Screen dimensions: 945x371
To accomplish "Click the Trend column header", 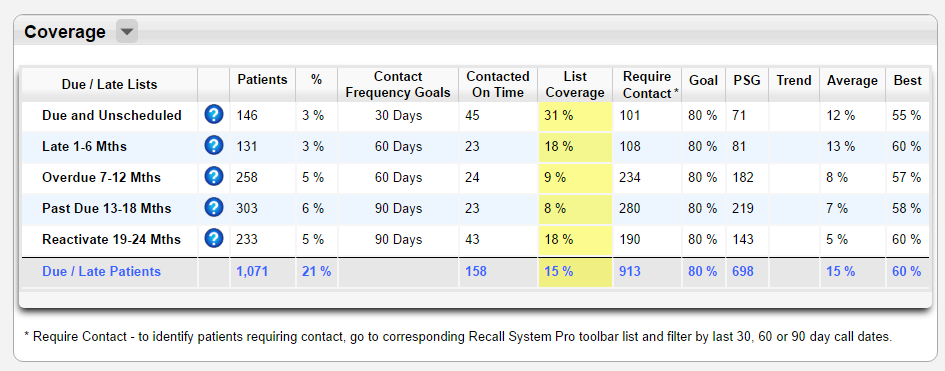I will 794,80.
